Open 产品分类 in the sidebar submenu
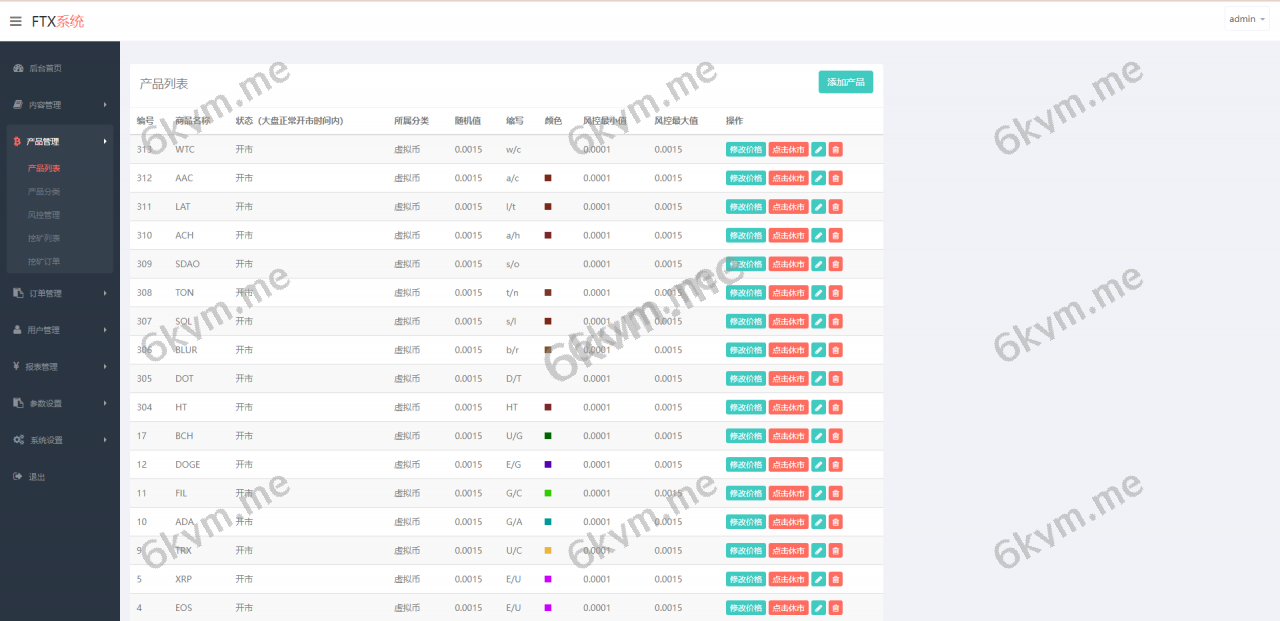The height and width of the screenshot is (621, 1280). click(x=44, y=191)
